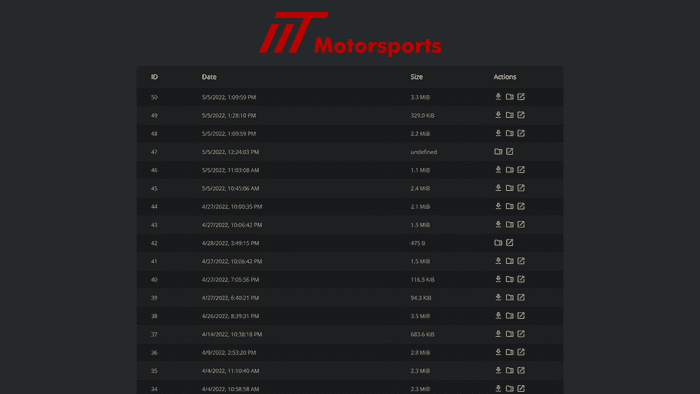Click the edit icon in row 36
Screen dimensions: 700x394
tap(521, 353)
